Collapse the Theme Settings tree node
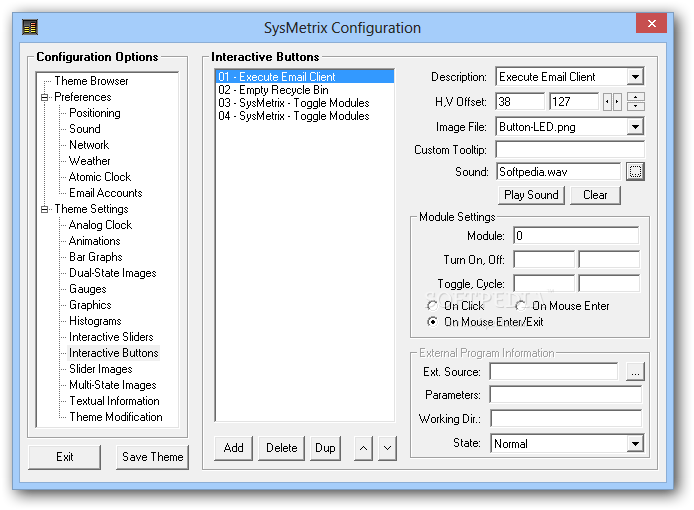694x510 pixels. click(44, 209)
